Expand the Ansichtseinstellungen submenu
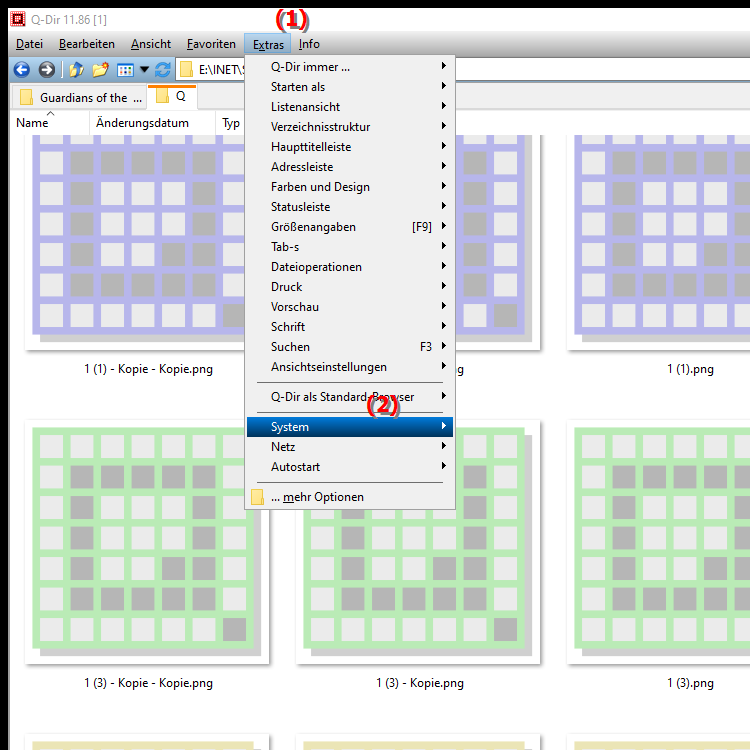 pos(350,367)
